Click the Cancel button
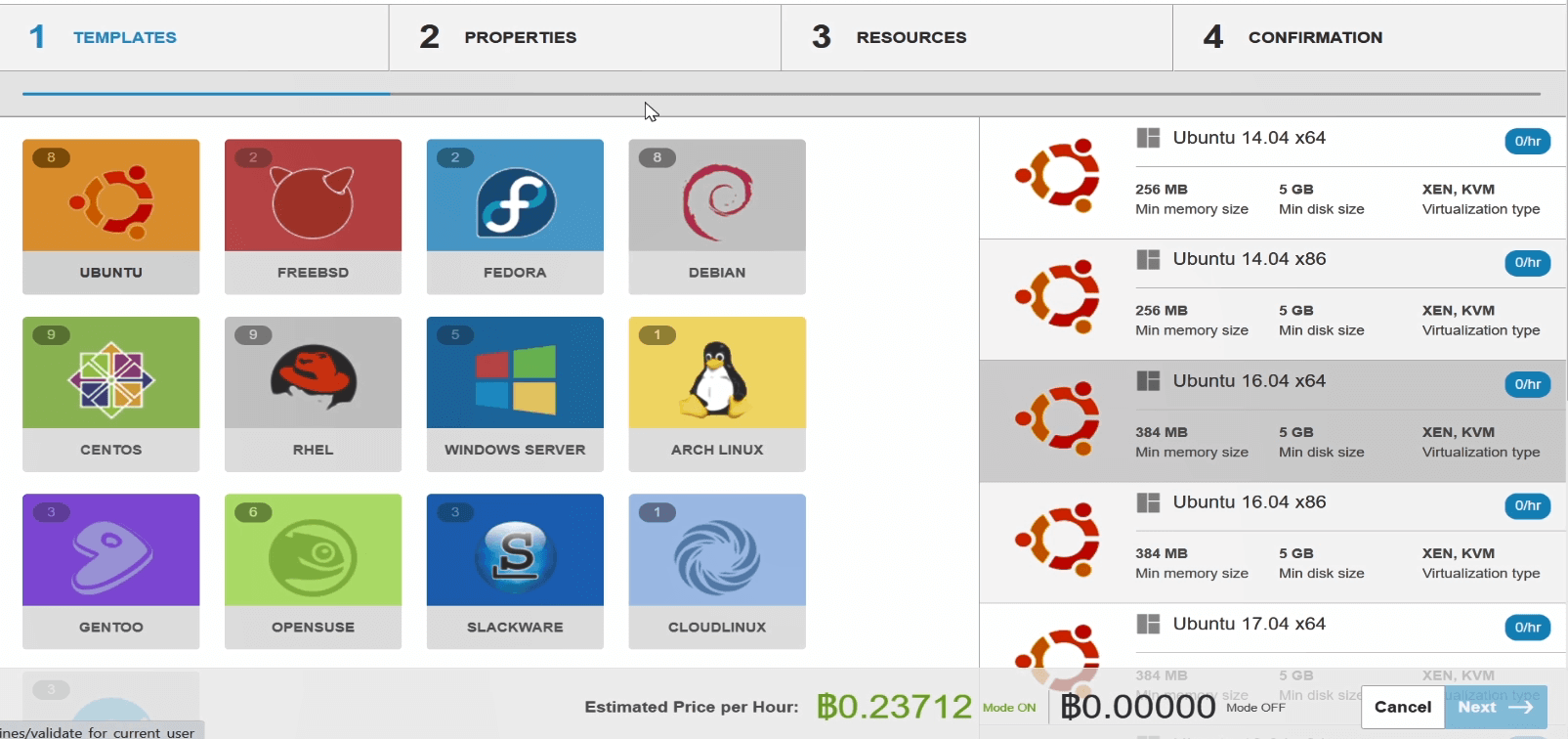The image size is (1568, 739). point(1403,707)
